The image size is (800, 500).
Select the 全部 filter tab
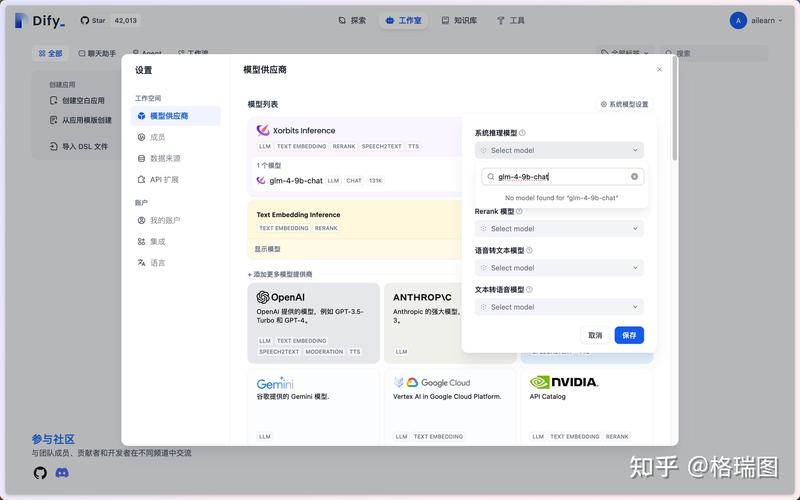[50, 53]
